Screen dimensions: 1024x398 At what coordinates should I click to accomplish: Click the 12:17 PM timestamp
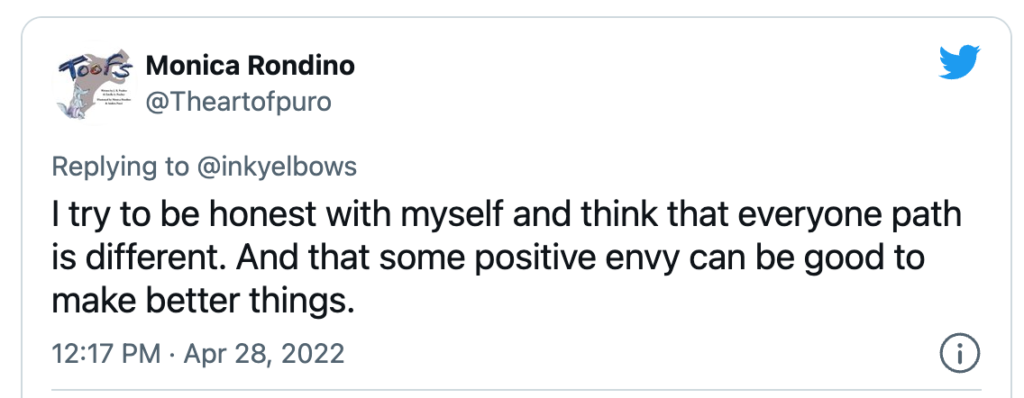pyautogui.click(x=106, y=354)
